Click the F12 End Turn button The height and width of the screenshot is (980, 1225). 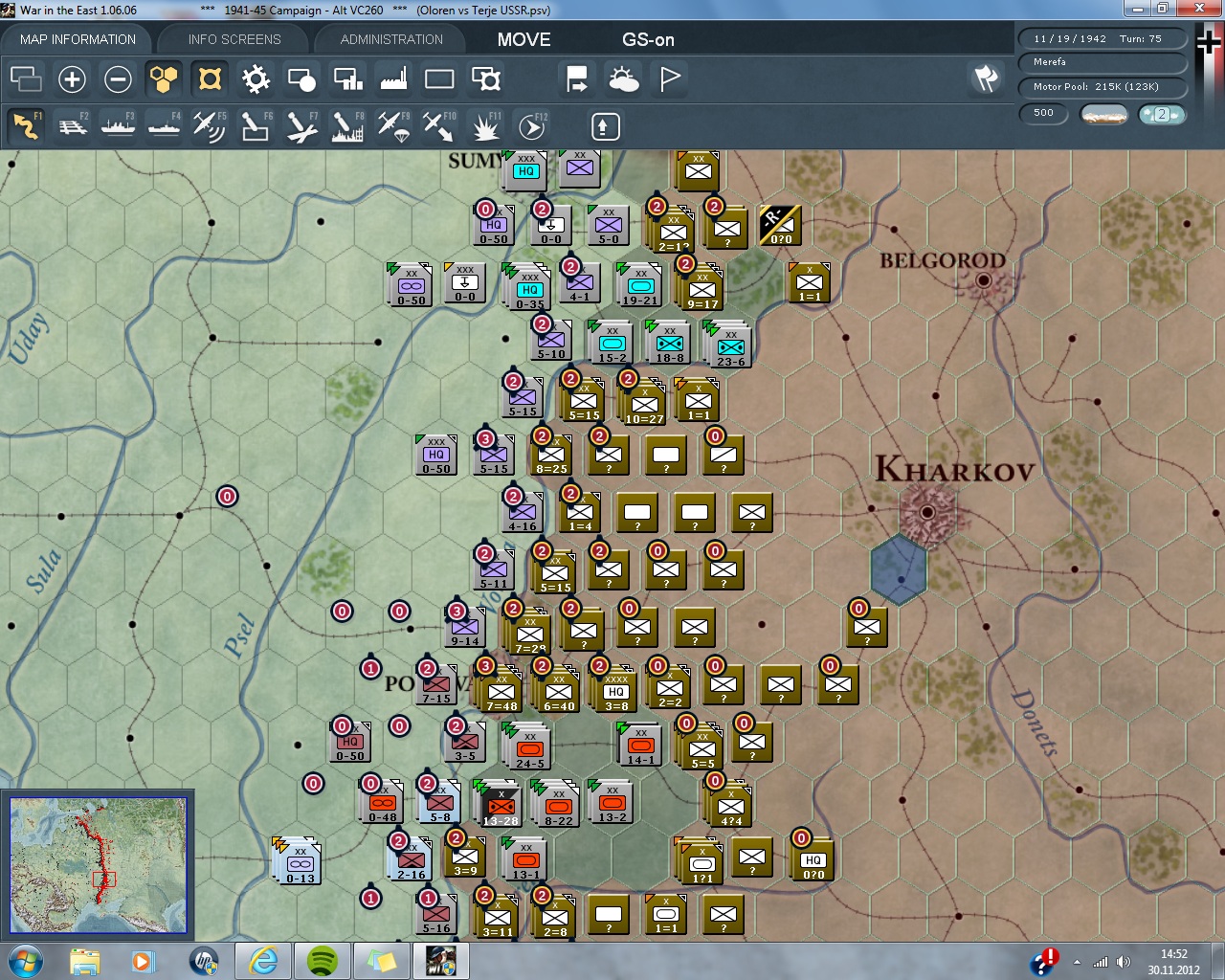pos(532,126)
